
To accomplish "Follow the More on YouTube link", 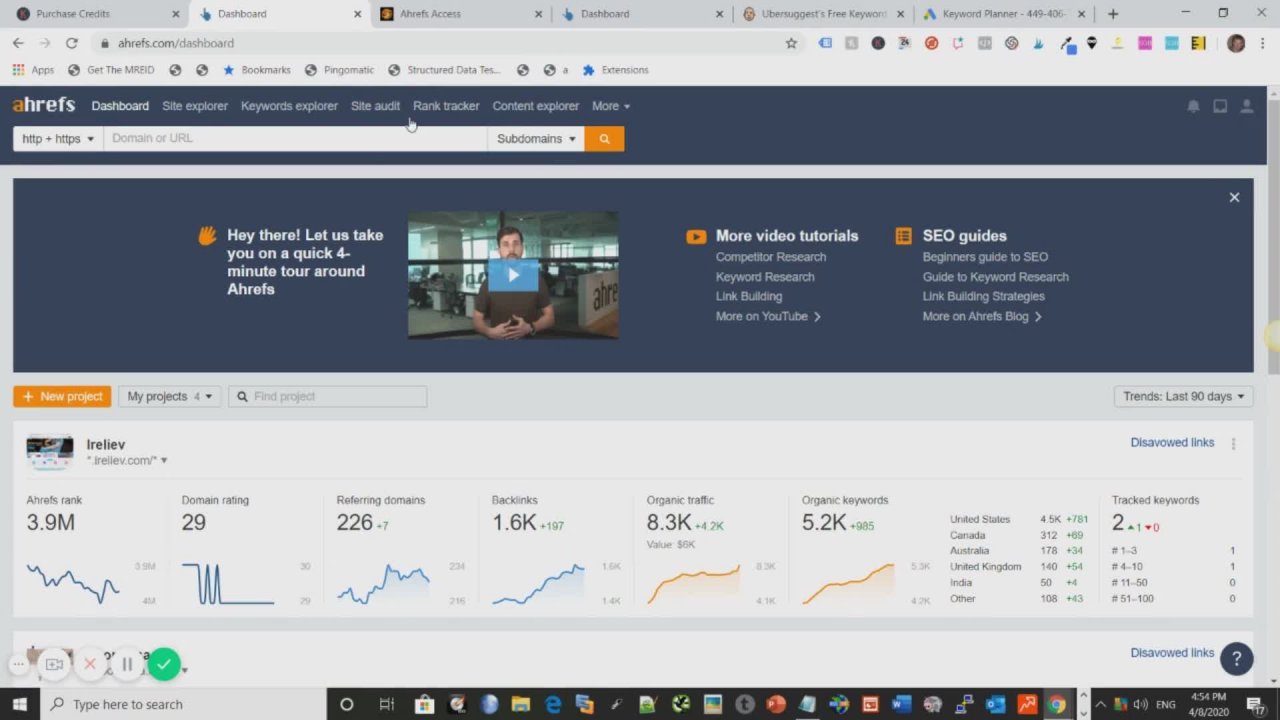I will click(x=768, y=316).
